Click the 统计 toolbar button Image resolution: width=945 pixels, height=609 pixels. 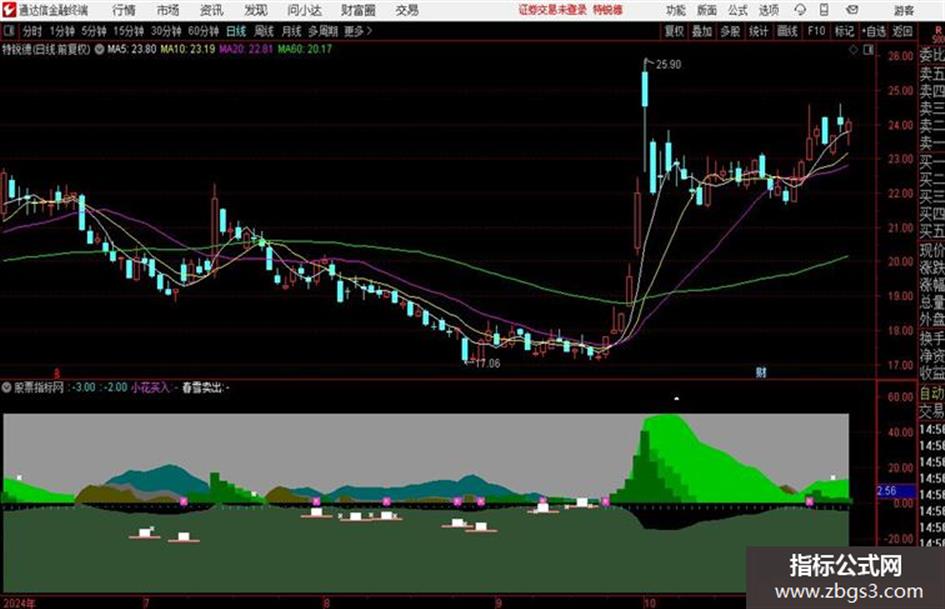tap(759, 31)
